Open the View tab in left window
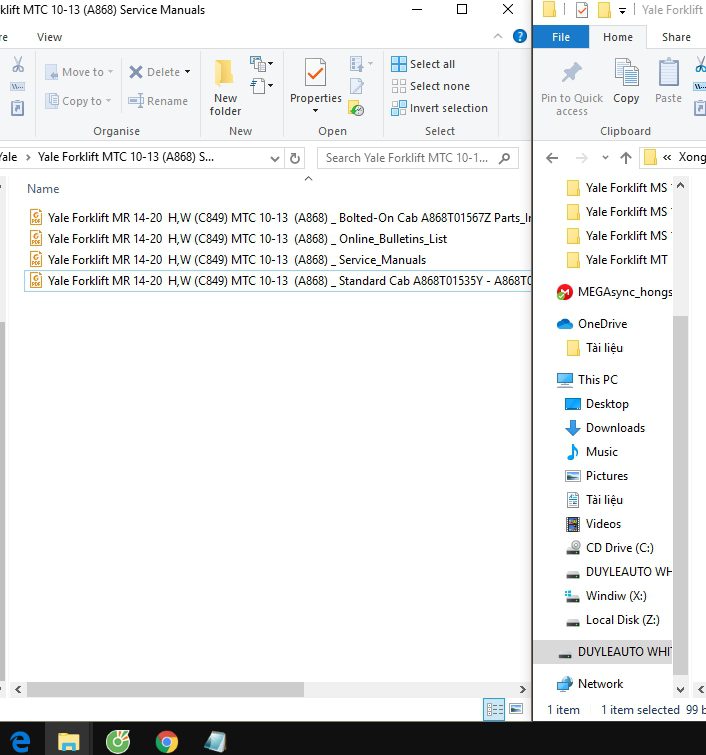706x755 pixels. click(49, 37)
